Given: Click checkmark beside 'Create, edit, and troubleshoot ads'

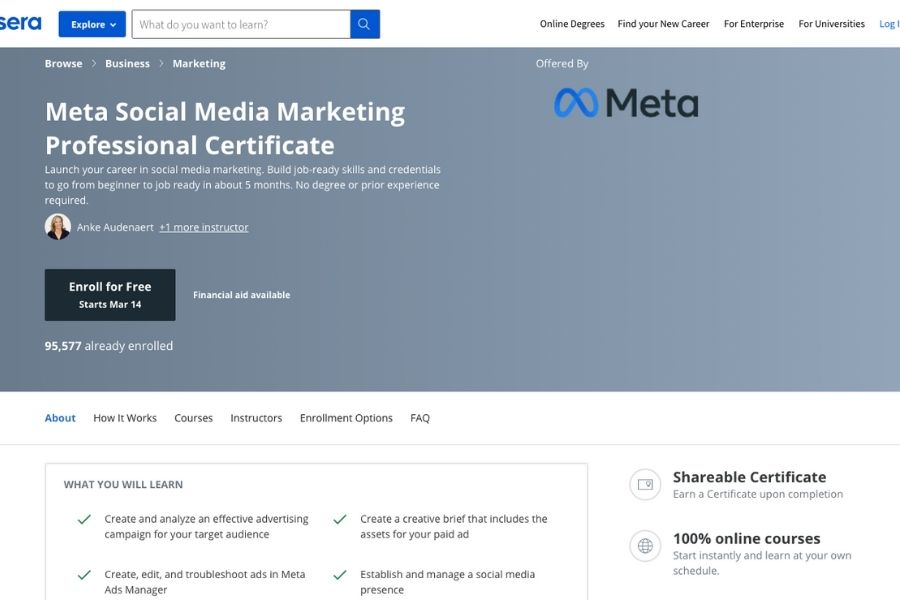Looking at the screenshot, I should pyautogui.click(x=84, y=575).
